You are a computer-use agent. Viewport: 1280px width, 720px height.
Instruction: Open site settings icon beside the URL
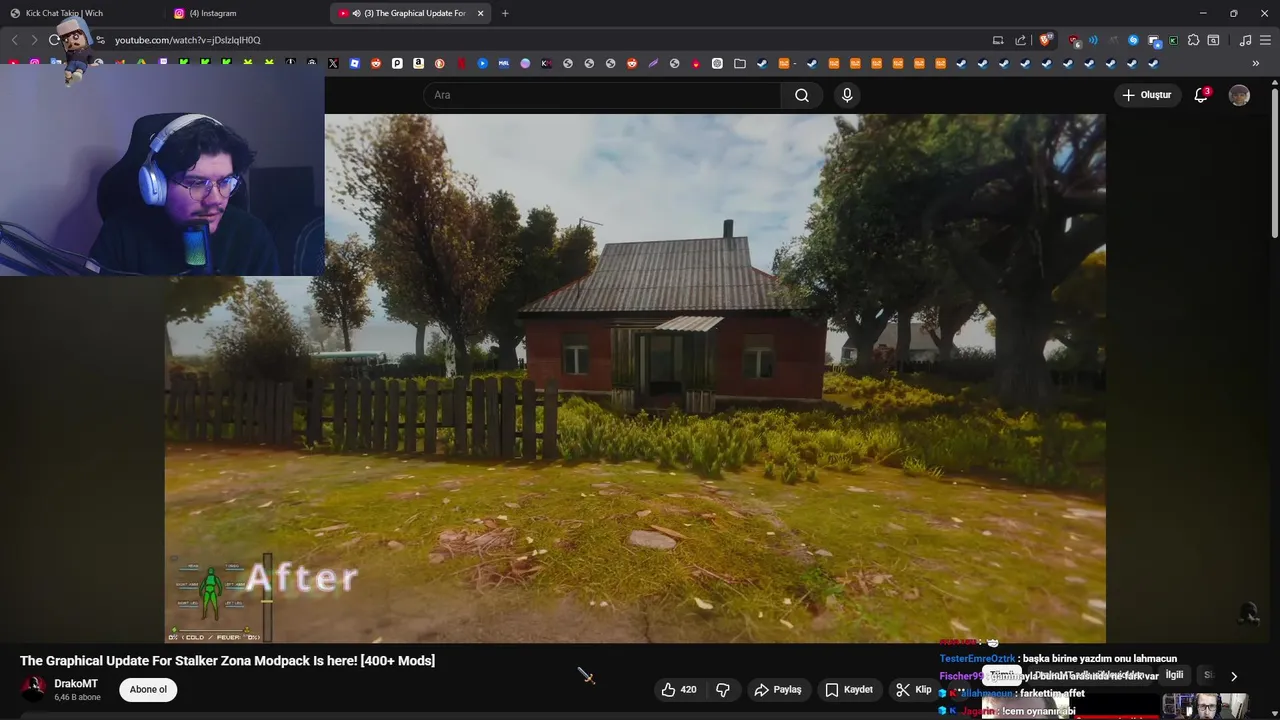tap(100, 40)
